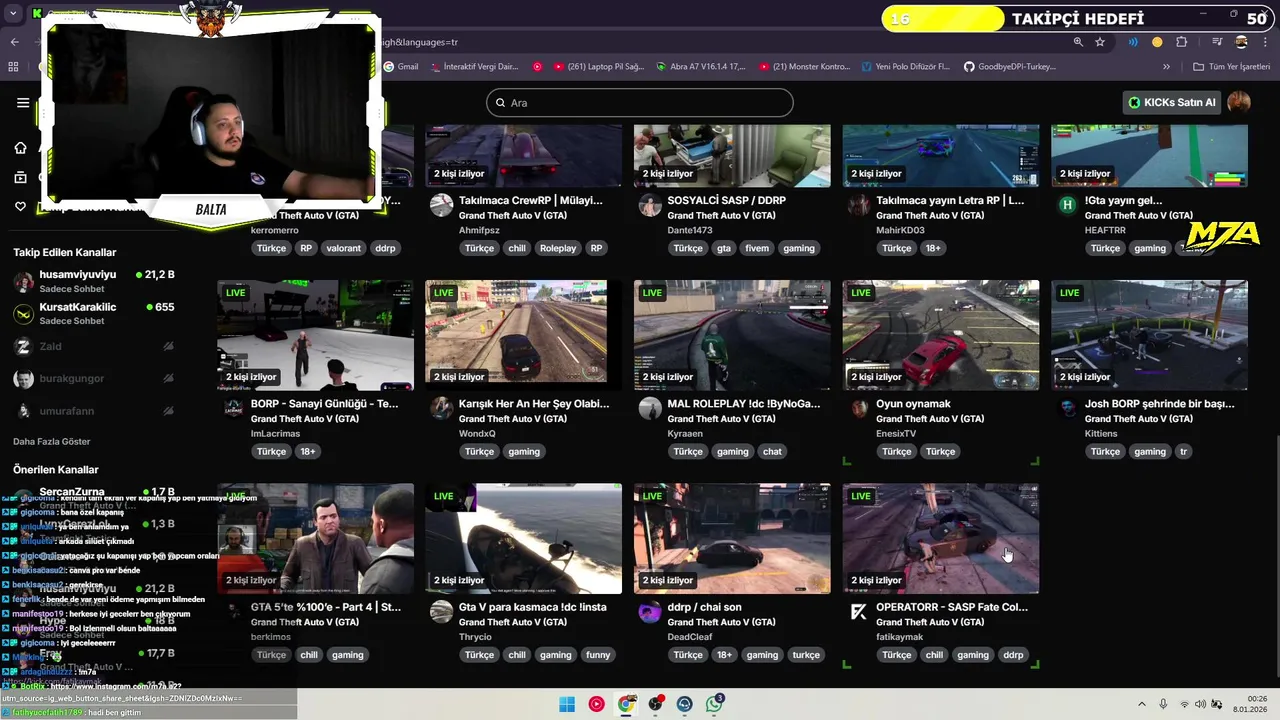Image resolution: width=1280 pixels, height=720 pixels.
Task: Expand the hidden bookmarks chevron
Action: (x=1166, y=67)
